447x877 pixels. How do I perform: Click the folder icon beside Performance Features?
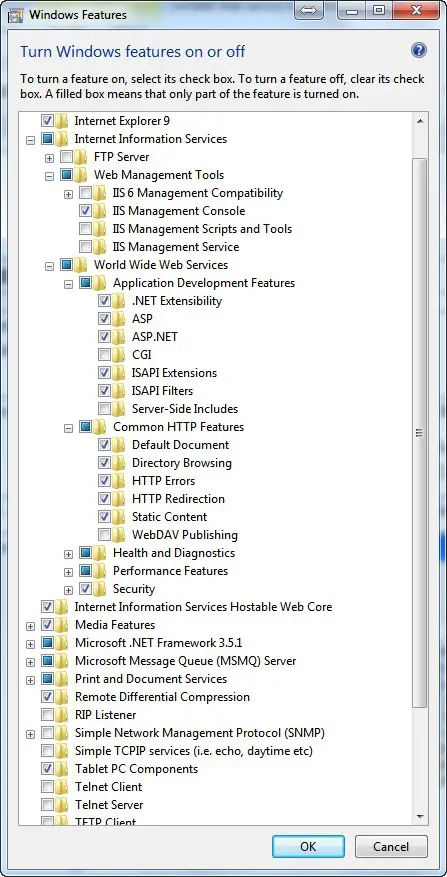click(x=100, y=570)
